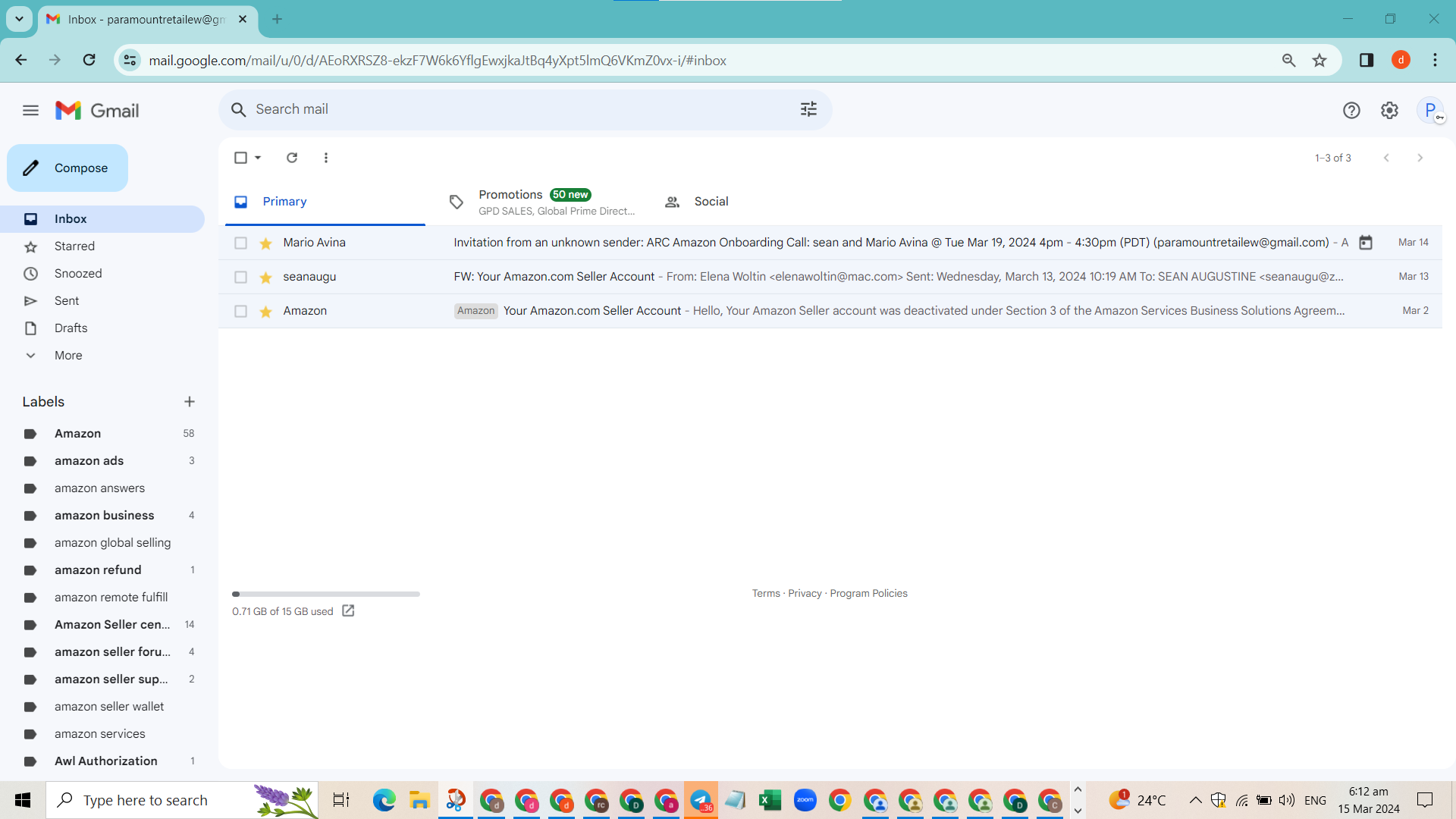
Task: Launch Excel from the taskbar
Action: click(770, 800)
